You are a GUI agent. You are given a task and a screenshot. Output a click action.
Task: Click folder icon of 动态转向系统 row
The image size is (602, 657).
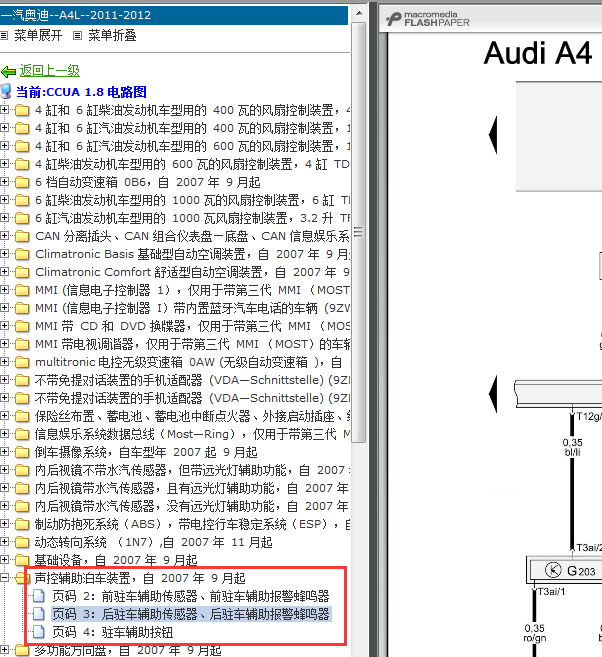[22, 543]
